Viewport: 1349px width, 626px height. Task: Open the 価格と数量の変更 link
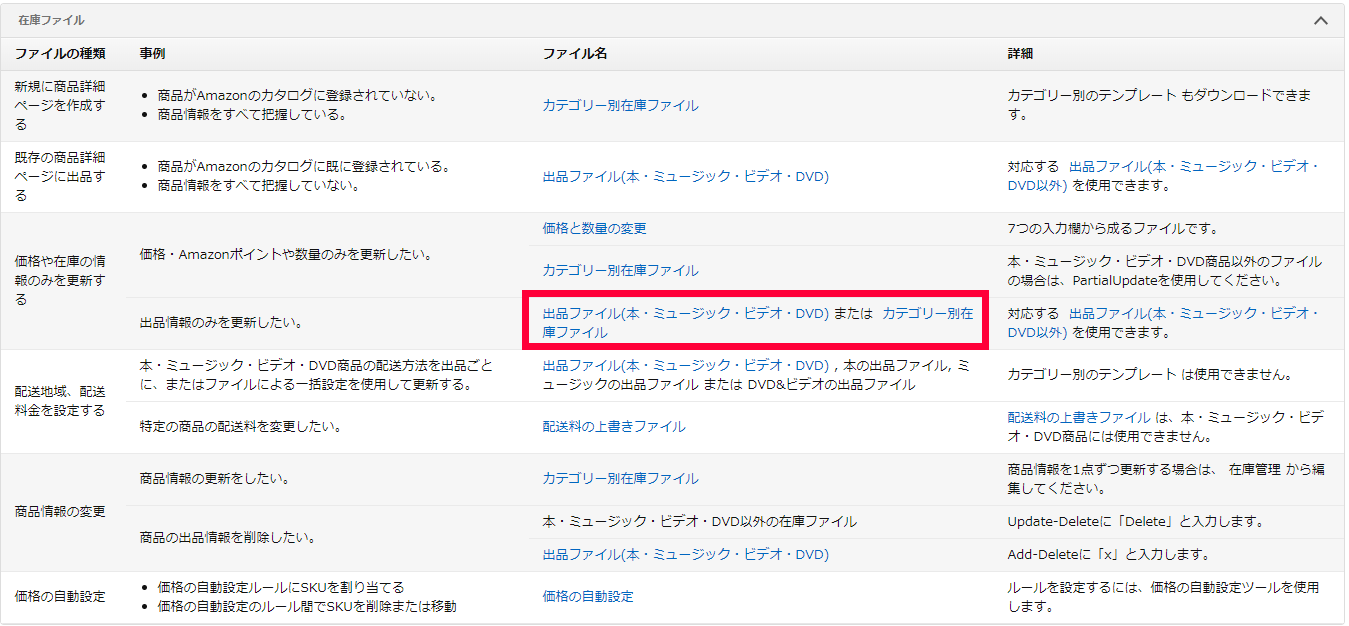(594, 228)
